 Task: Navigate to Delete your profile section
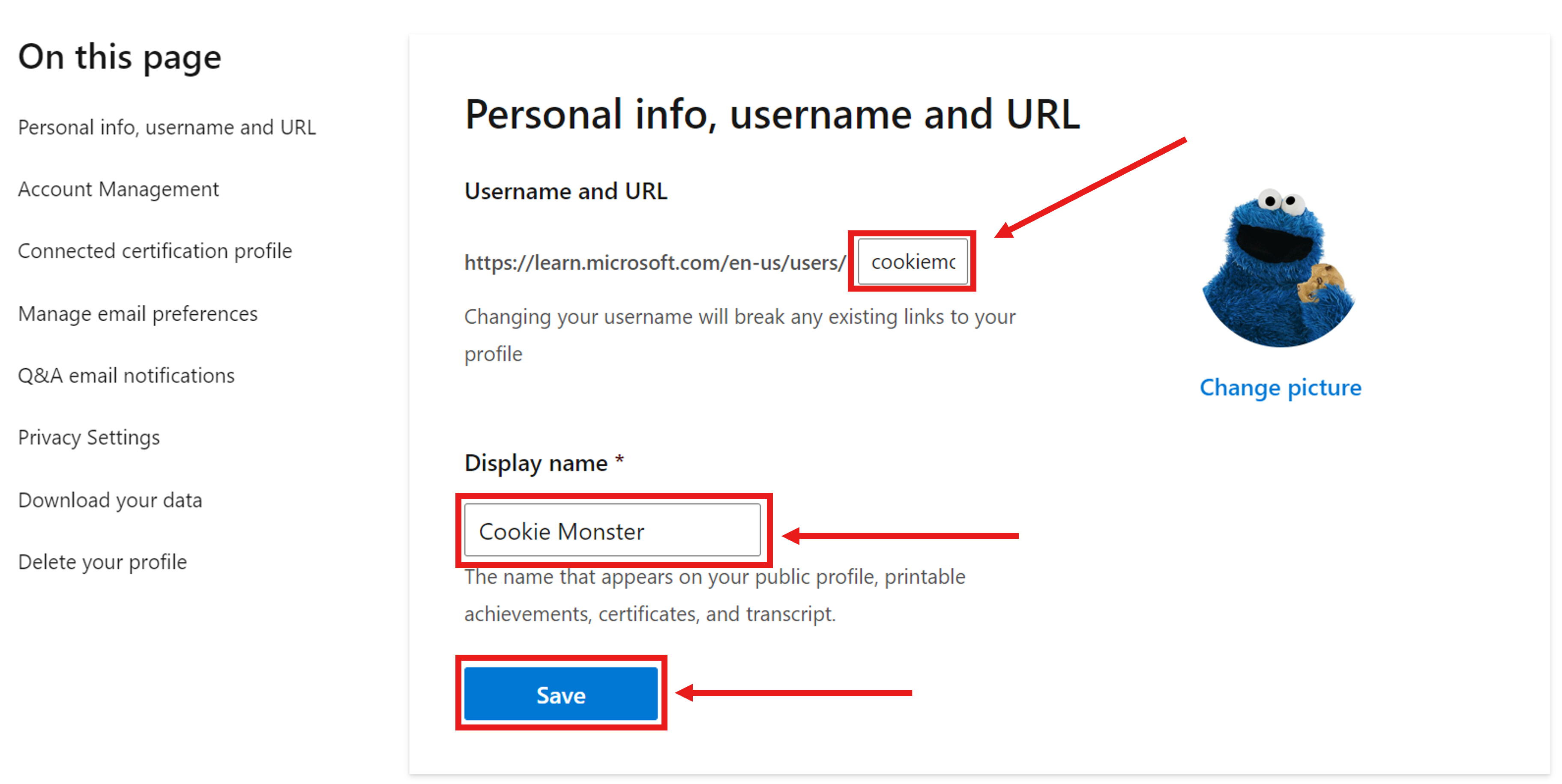click(103, 560)
